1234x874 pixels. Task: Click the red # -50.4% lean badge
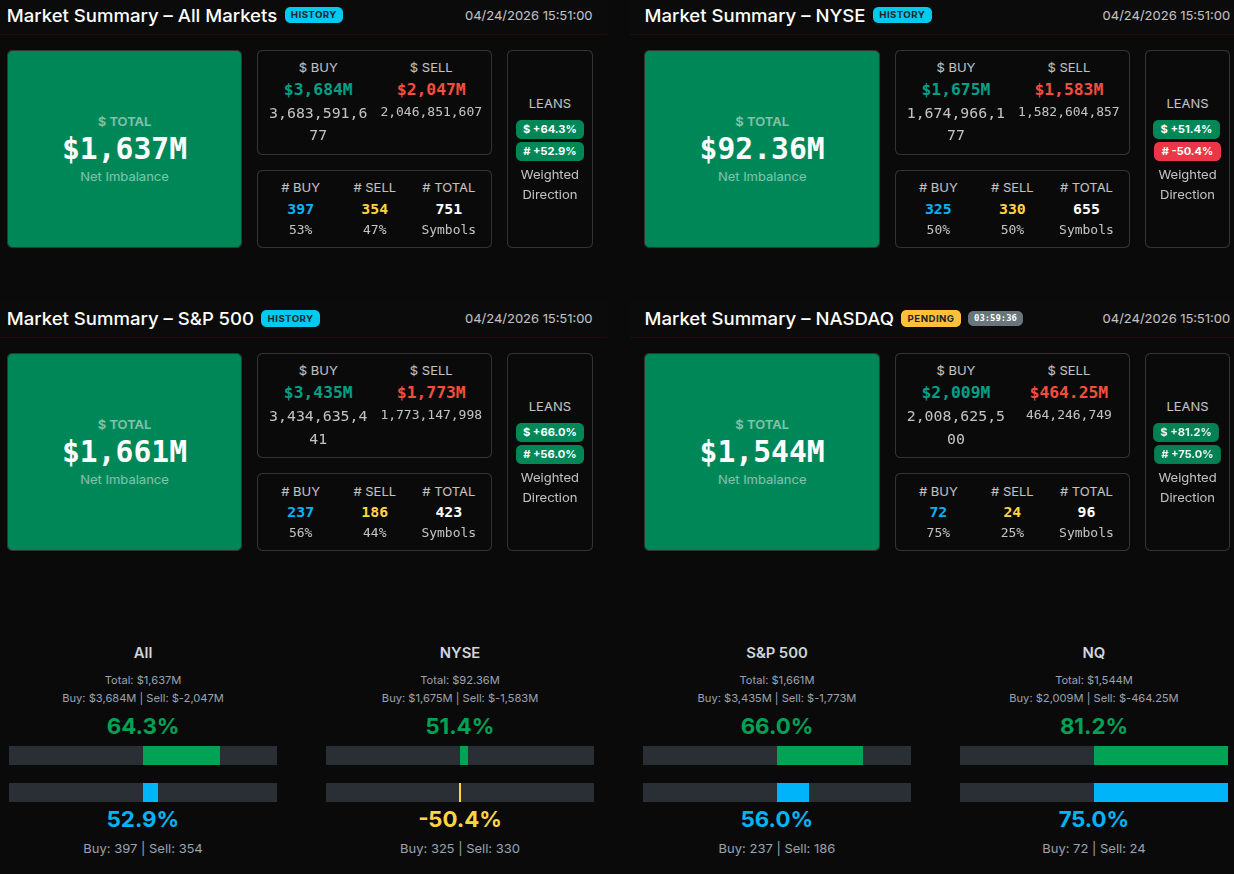point(1186,151)
